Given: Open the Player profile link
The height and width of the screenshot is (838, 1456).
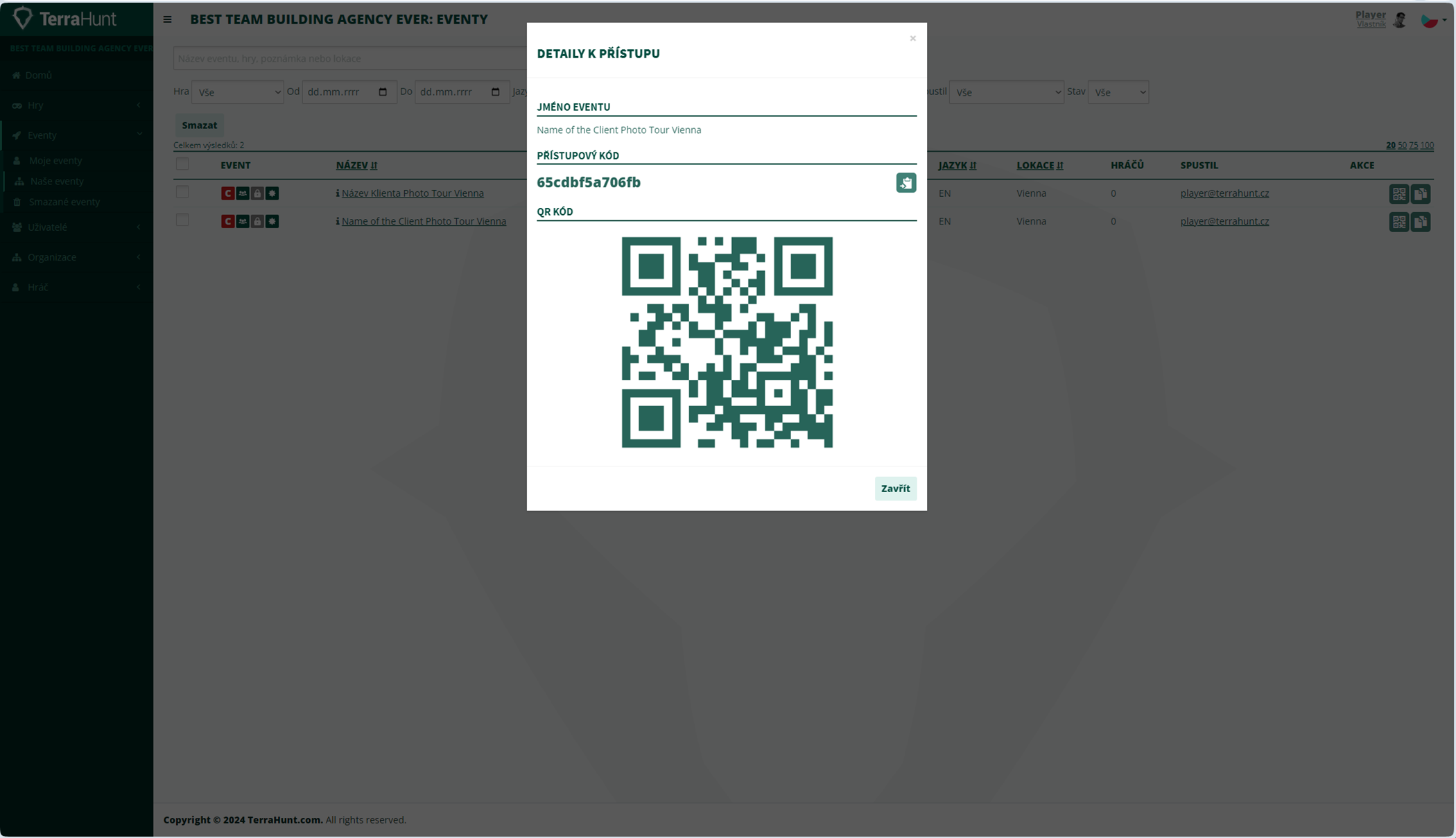Looking at the screenshot, I should tap(1370, 15).
